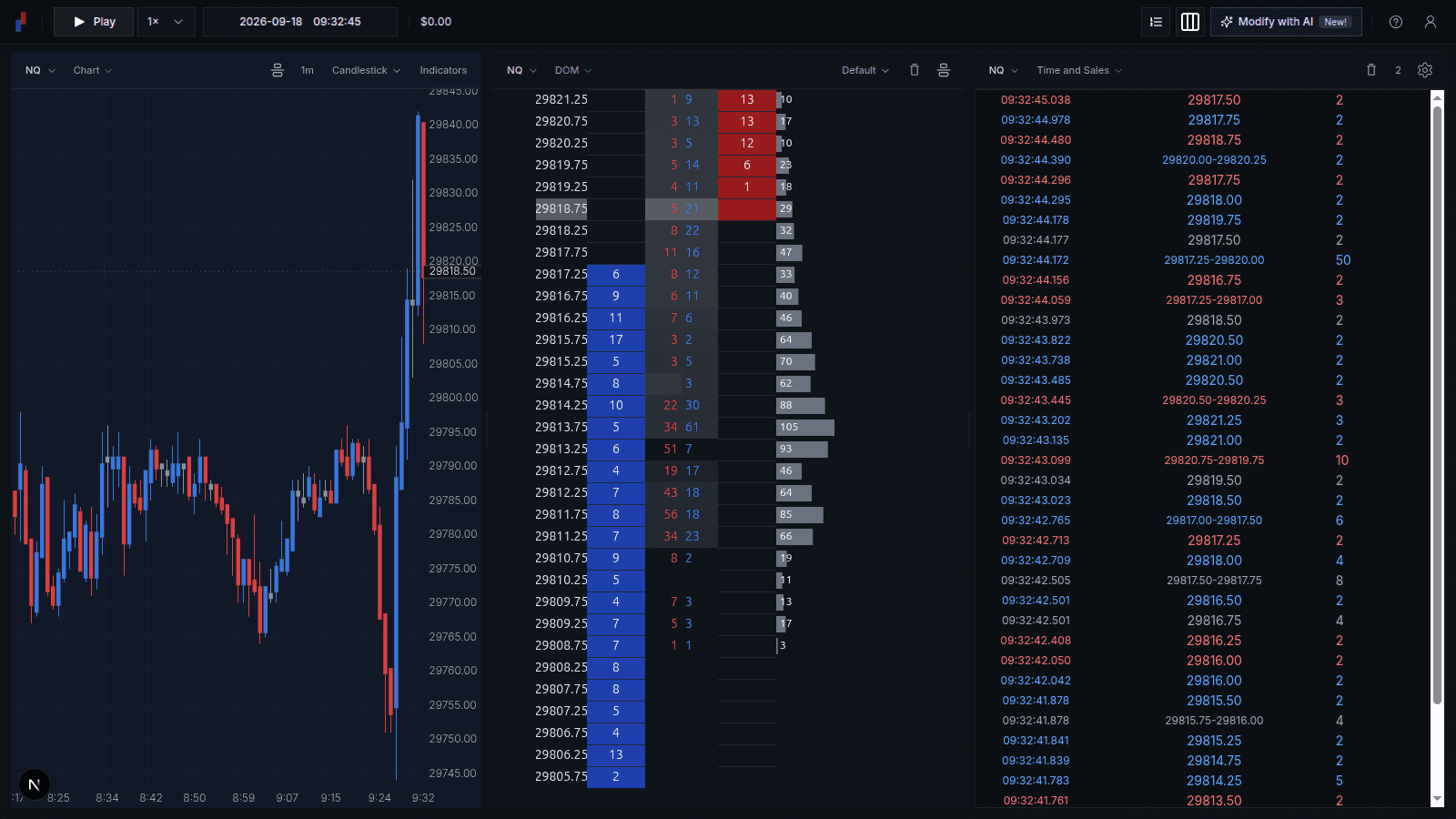The height and width of the screenshot is (819, 1456).
Task: Click the 29818.50 current price label on chart axis
Action: pyautogui.click(x=452, y=271)
